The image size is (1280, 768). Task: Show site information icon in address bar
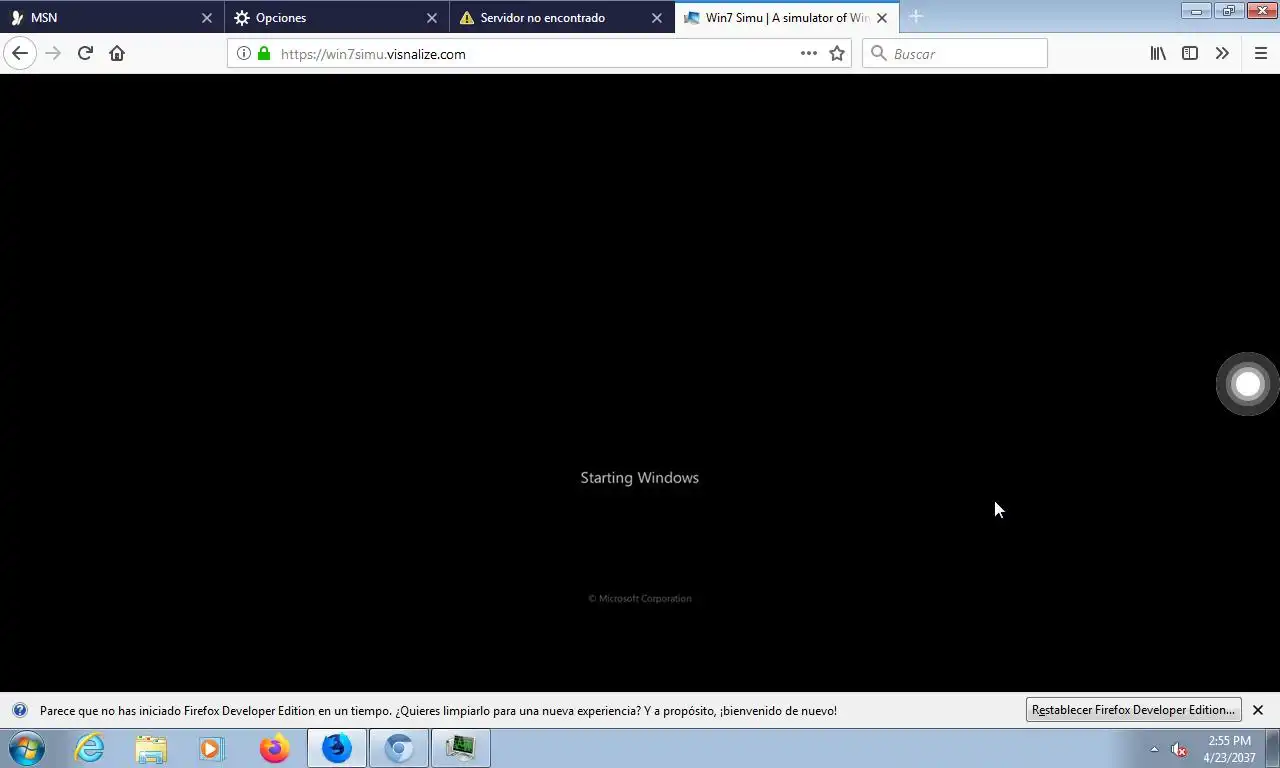(243, 54)
